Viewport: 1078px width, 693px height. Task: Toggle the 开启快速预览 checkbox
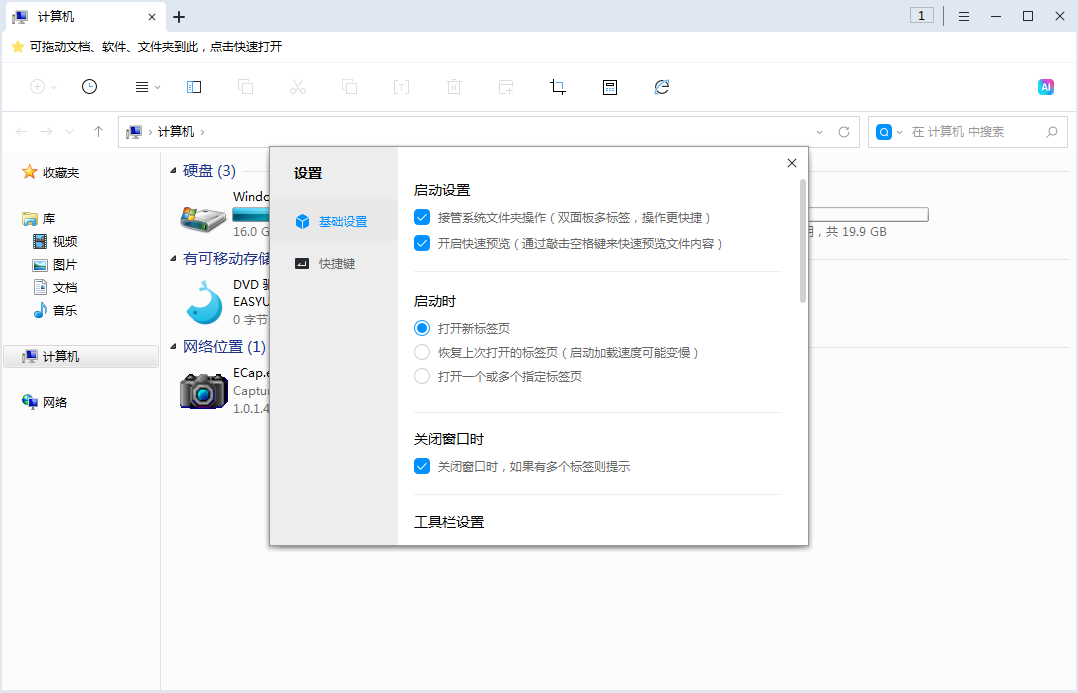point(422,243)
